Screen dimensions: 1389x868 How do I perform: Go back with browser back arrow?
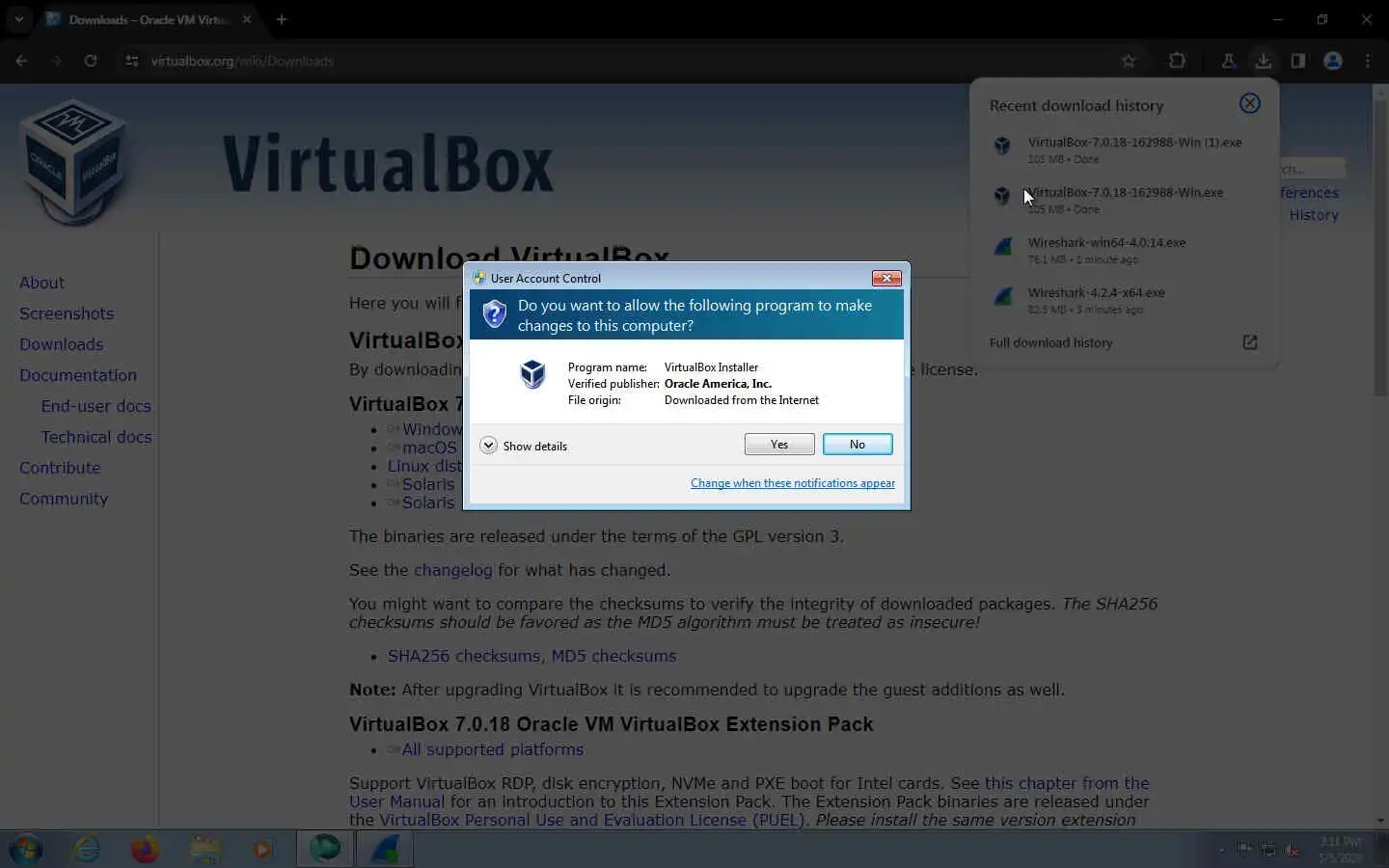21,61
